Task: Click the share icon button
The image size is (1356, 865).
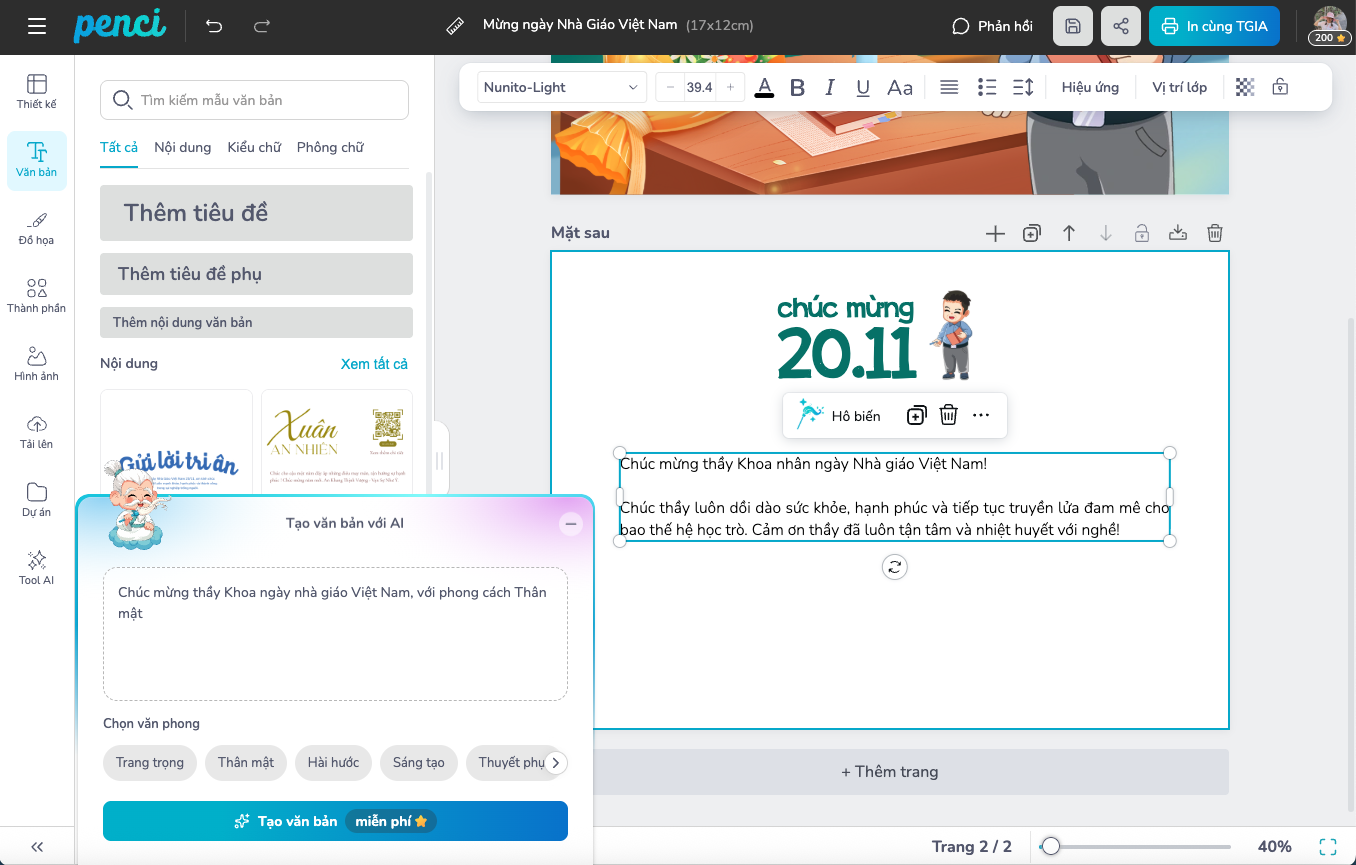Action: pos(1121,26)
